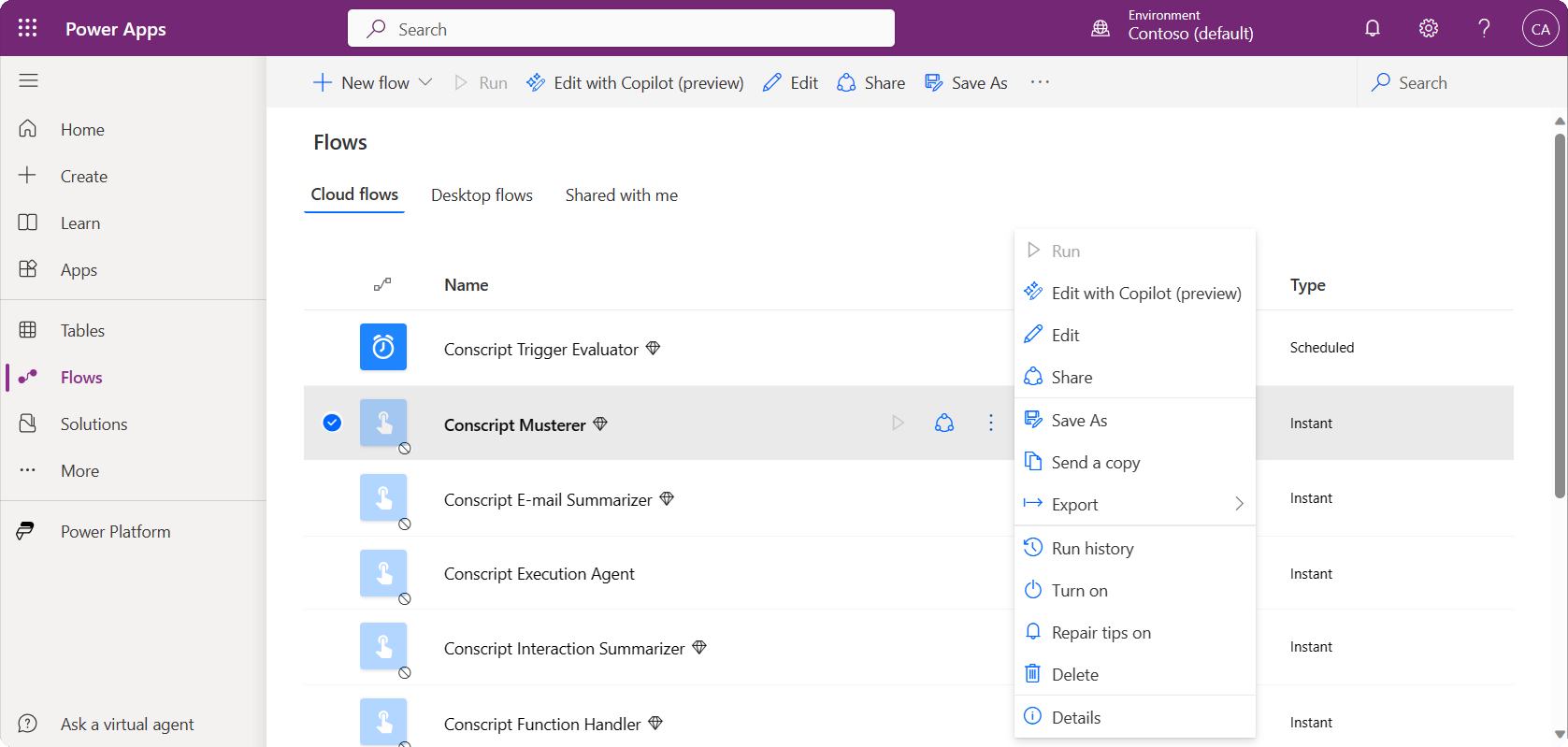Open the app launcher waffle icon
The height and width of the screenshot is (747, 1568).
[28, 28]
